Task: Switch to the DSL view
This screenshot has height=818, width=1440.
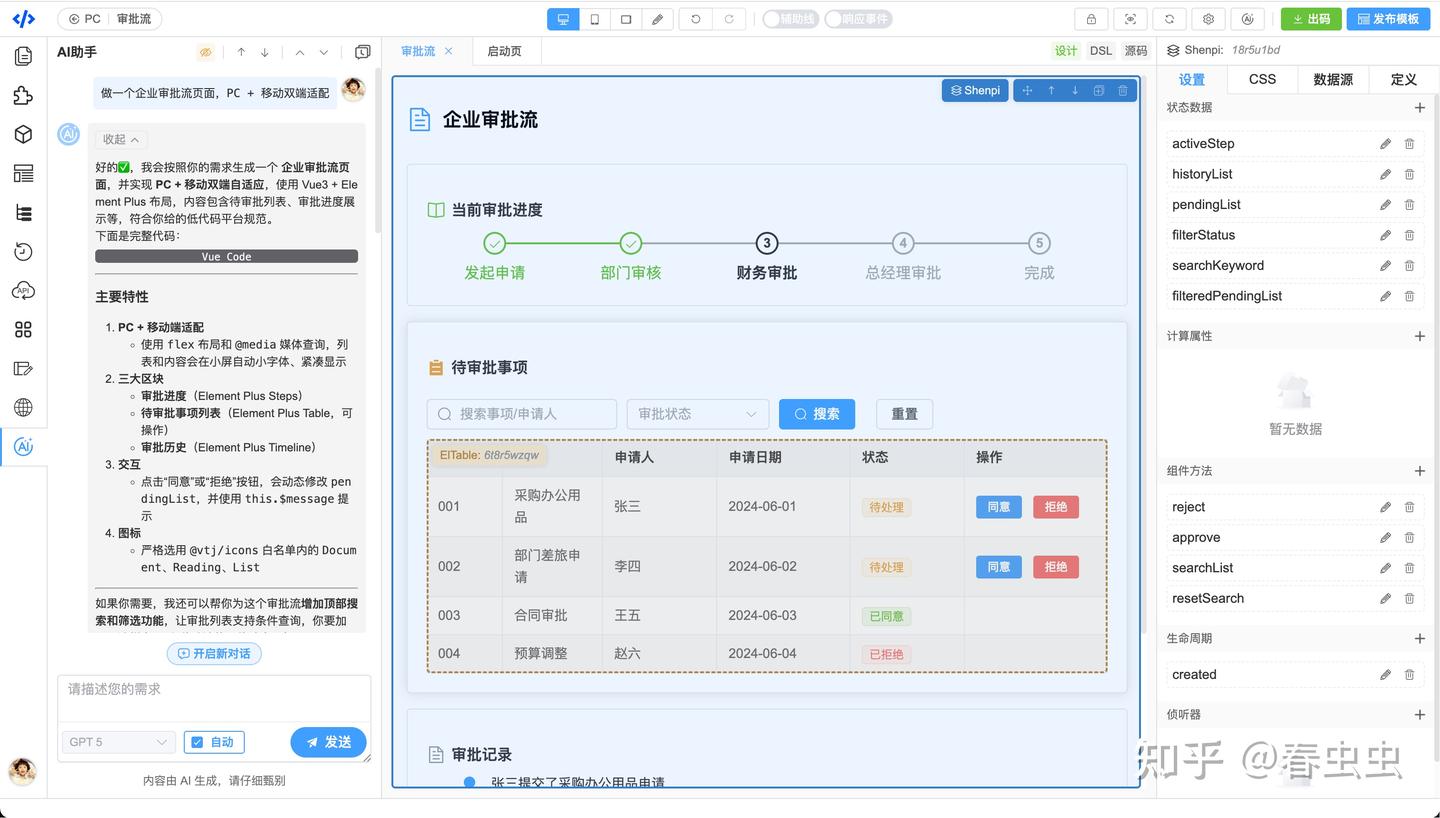Action: 1101,51
